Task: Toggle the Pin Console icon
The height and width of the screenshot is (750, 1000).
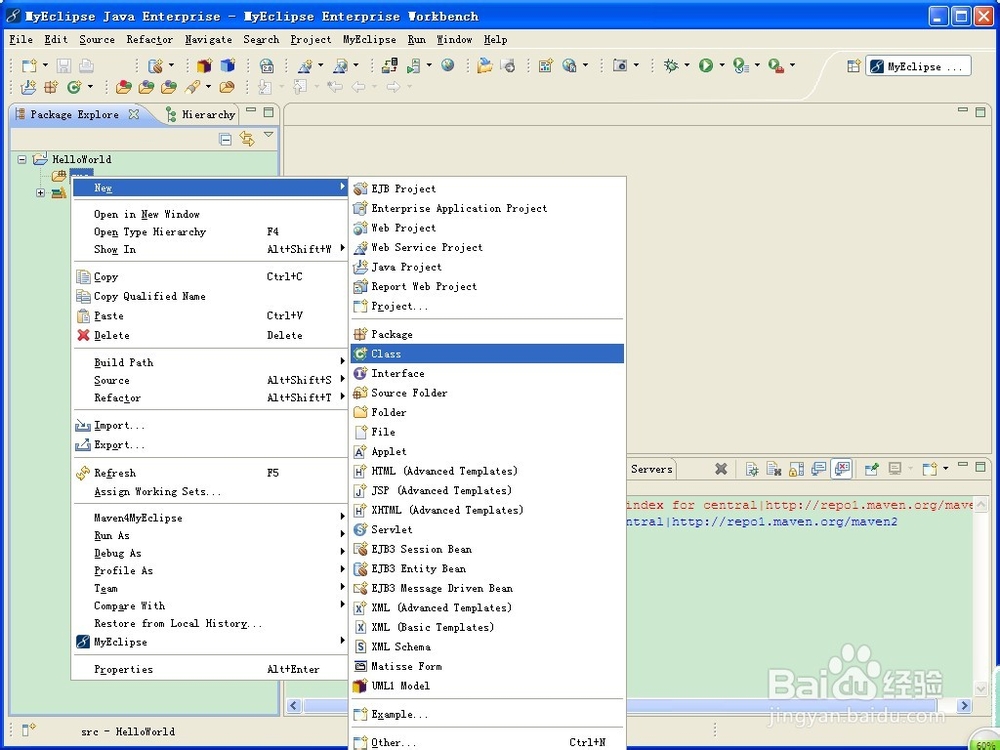Action: click(x=871, y=469)
